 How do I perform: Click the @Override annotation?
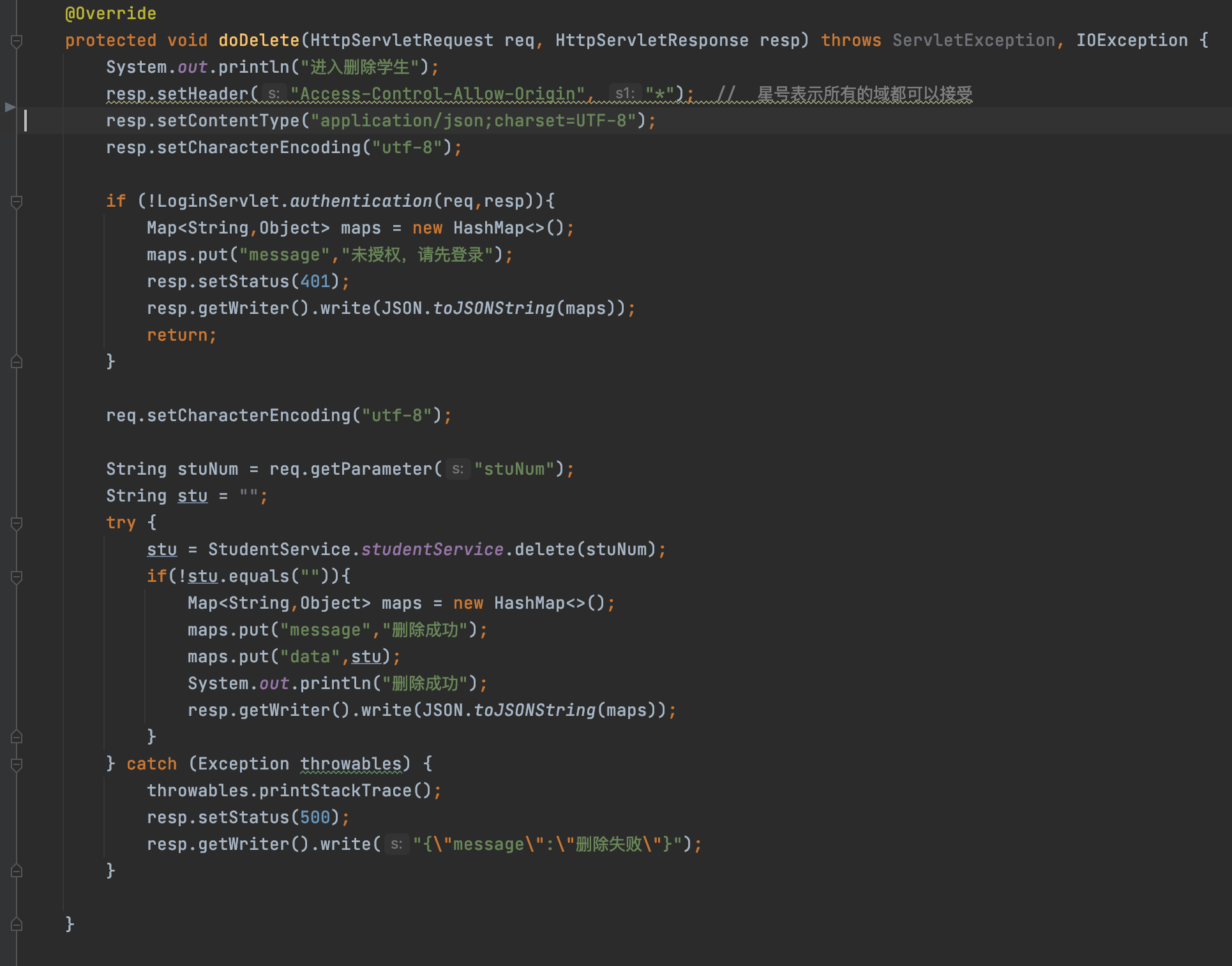pos(110,13)
